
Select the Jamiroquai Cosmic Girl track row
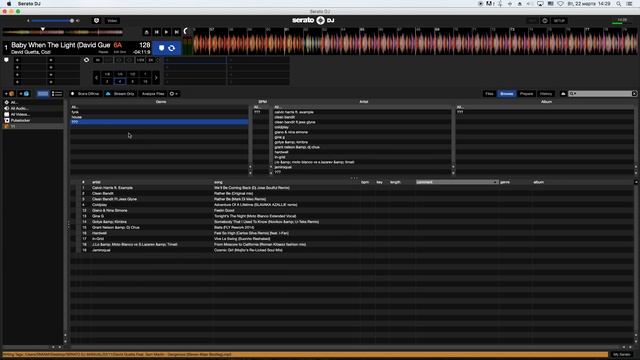[352, 250]
